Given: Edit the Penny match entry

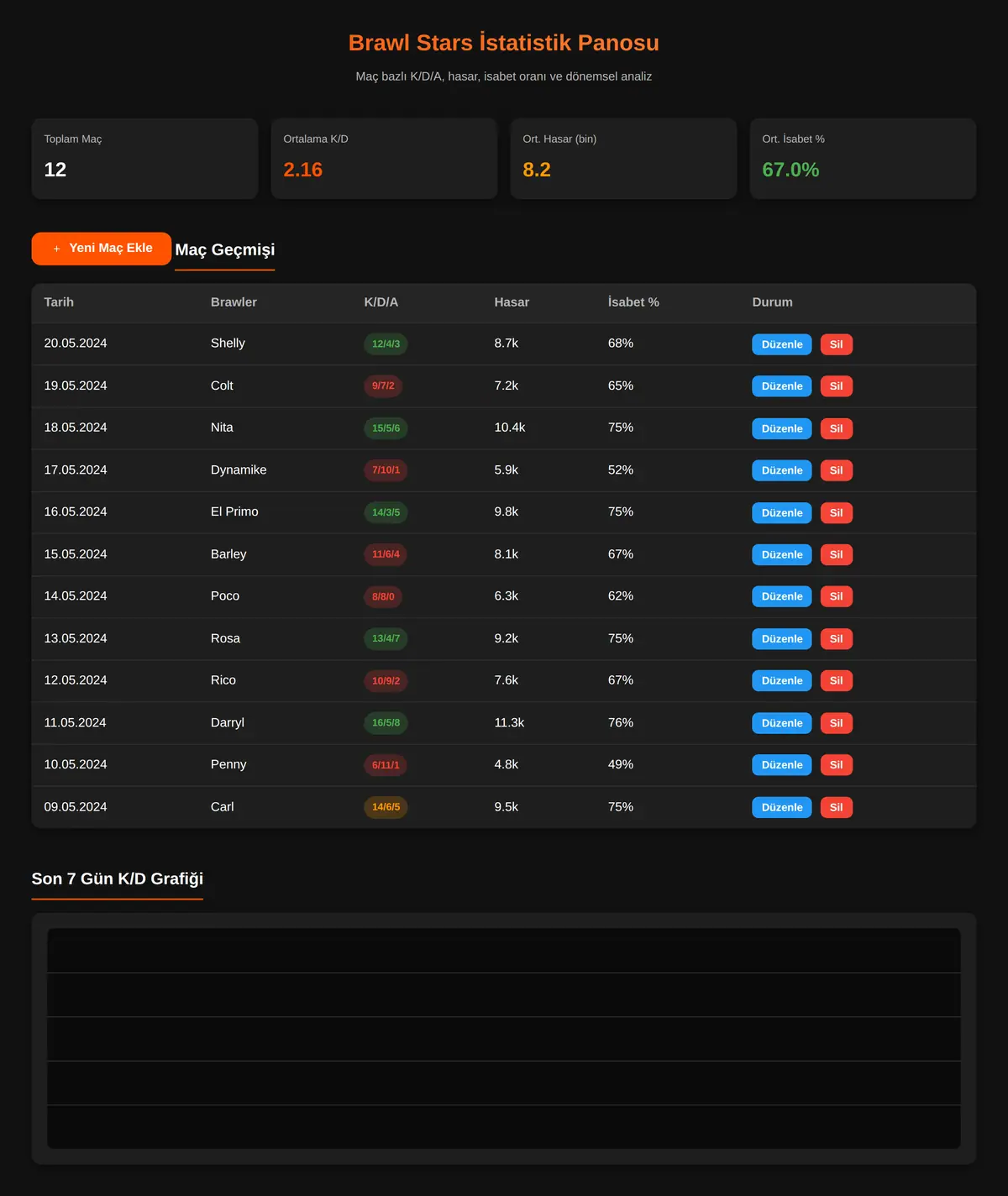Looking at the screenshot, I should (x=782, y=765).
